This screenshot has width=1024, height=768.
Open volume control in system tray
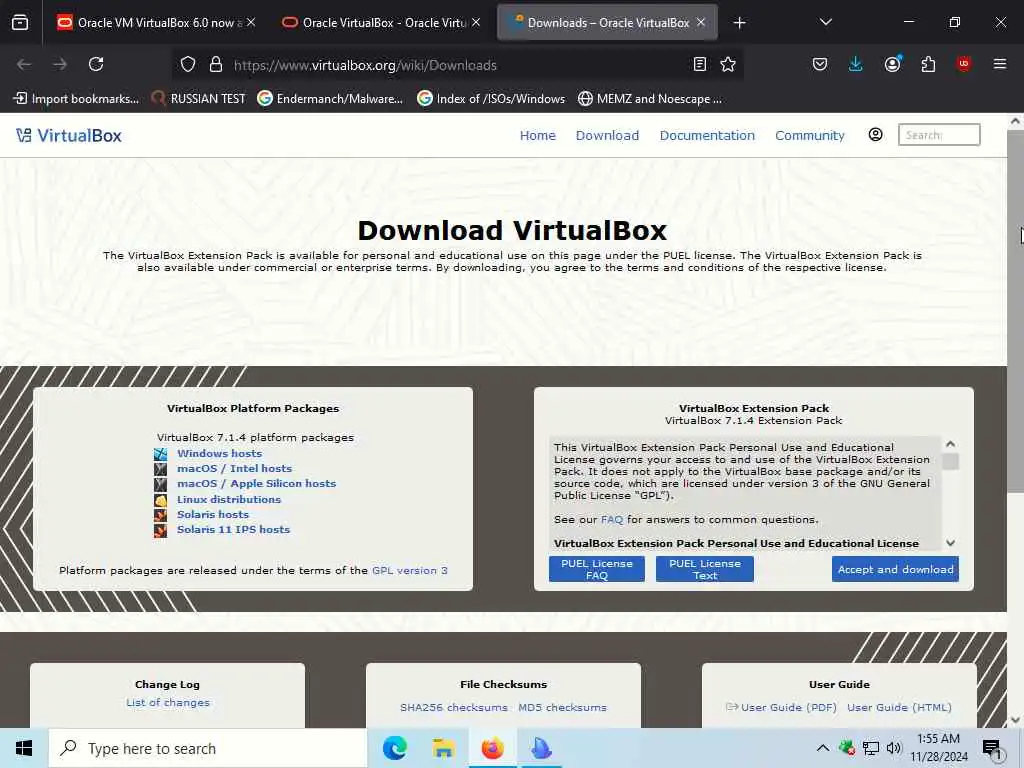(x=894, y=748)
